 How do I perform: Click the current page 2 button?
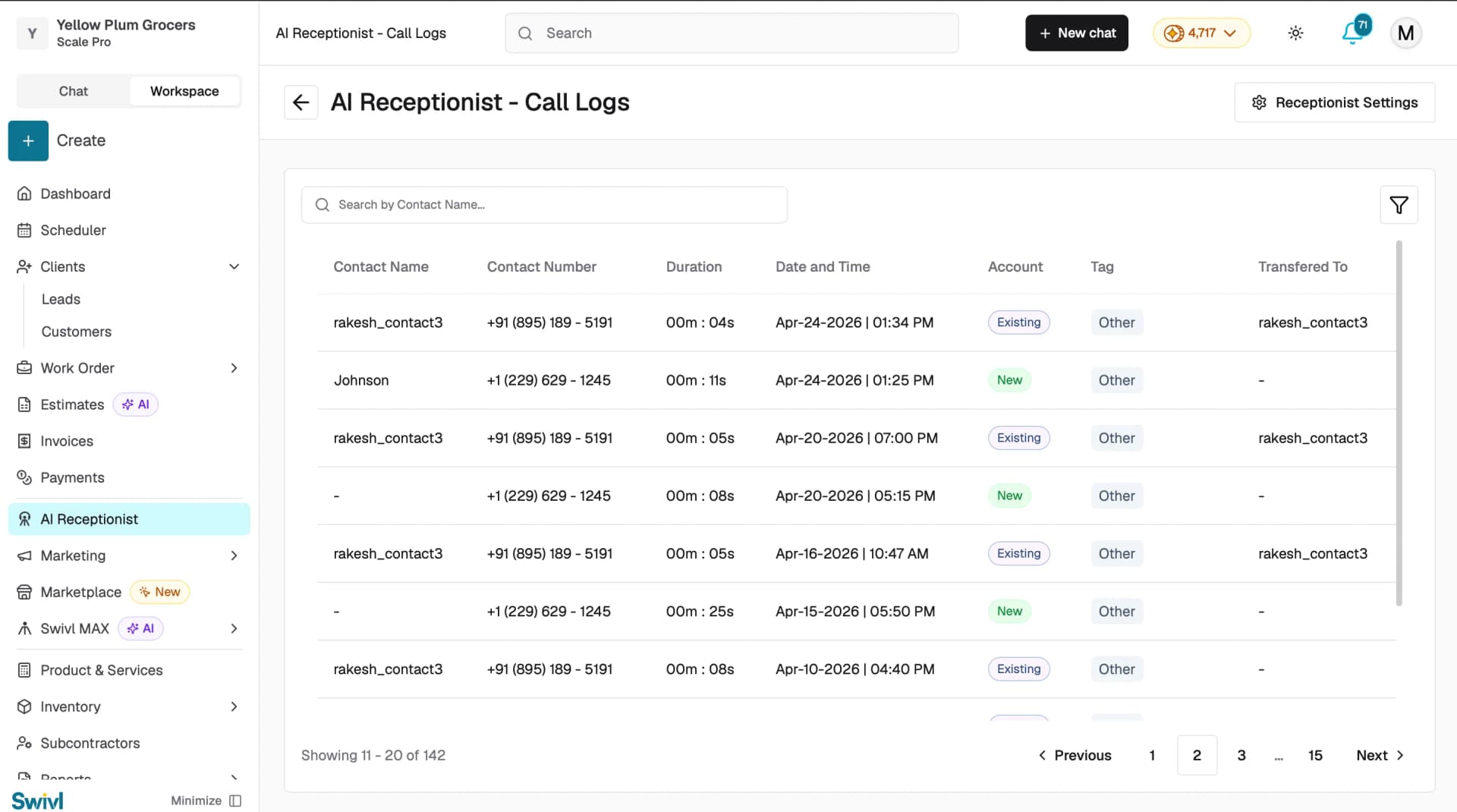[1197, 755]
